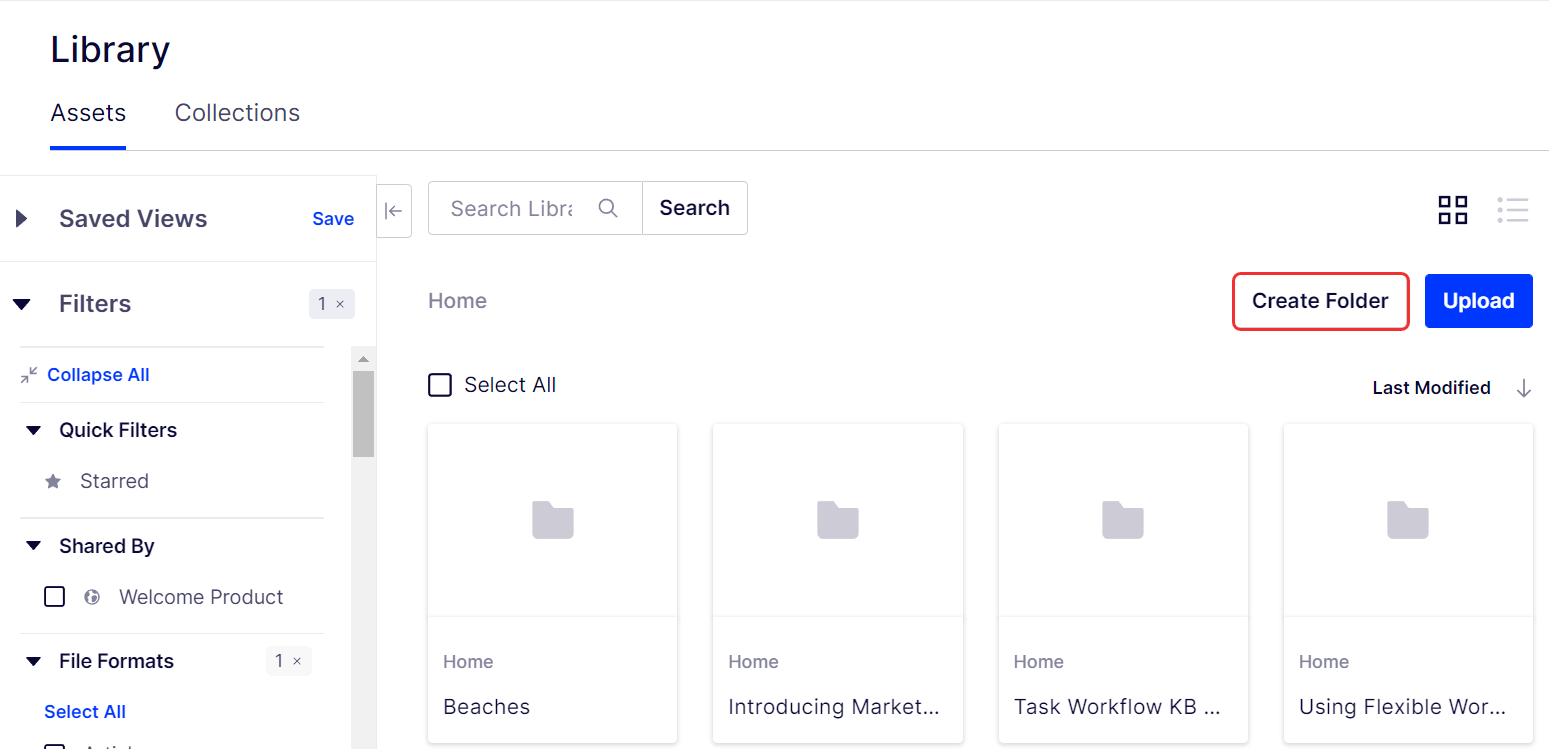Click the blue Upload button
Viewport: 1549px width, 749px height.
point(1478,301)
